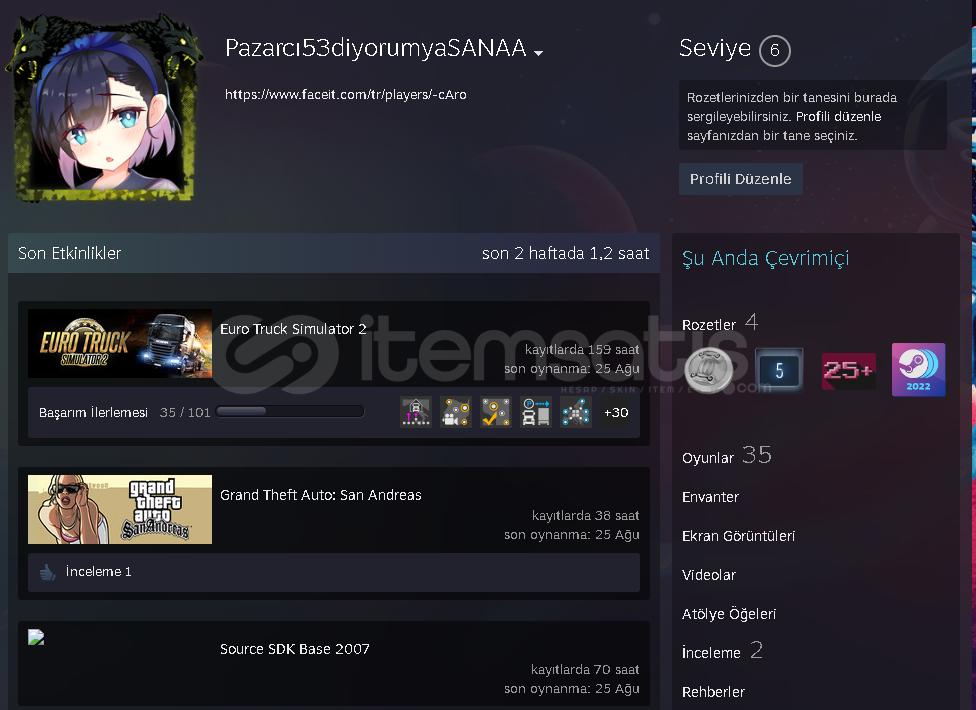
Task: Click the "35 / 101" achievement count
Action: 185,413
